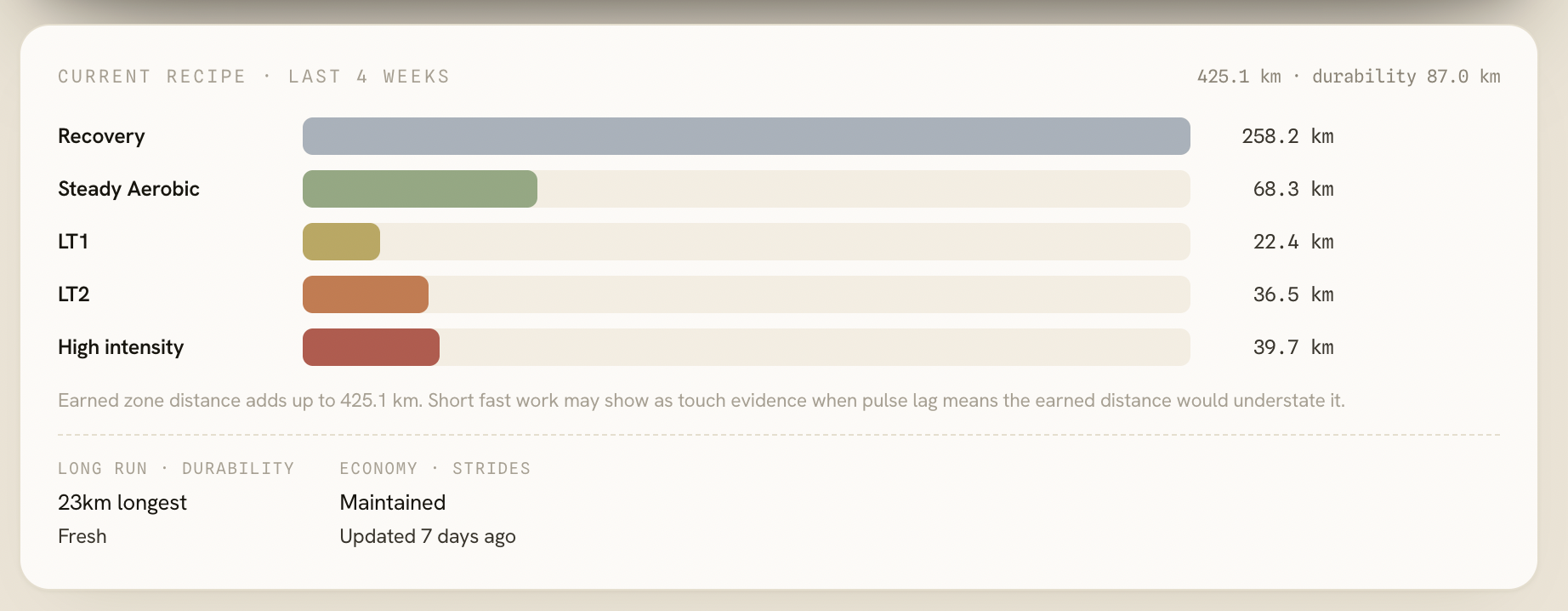This screenshot has height=611, width=1568.
Task: Click the earned zone distance note
Action: pyautogui.click(x=702, y=400)
